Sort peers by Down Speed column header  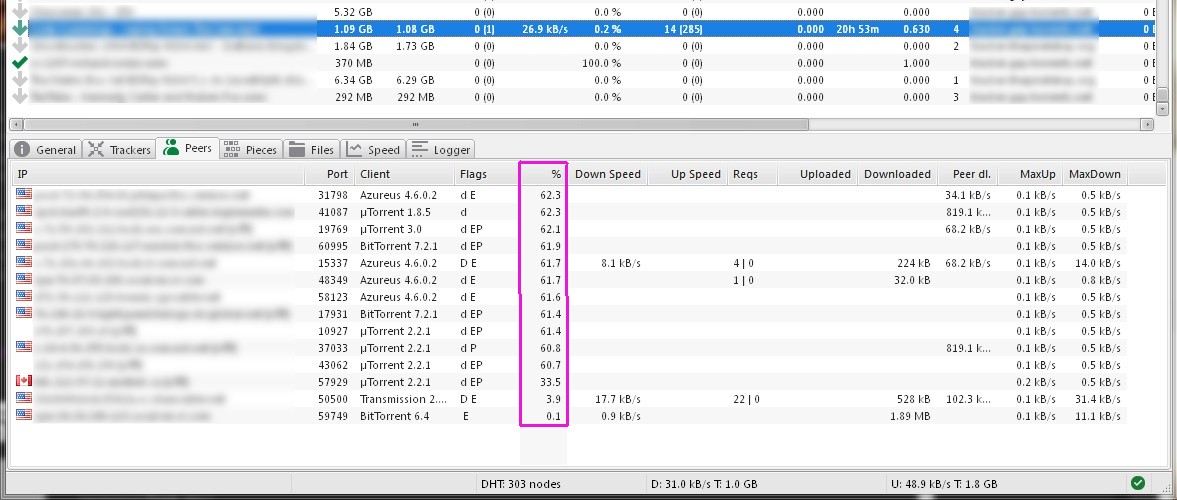click(x=608, y=174)
